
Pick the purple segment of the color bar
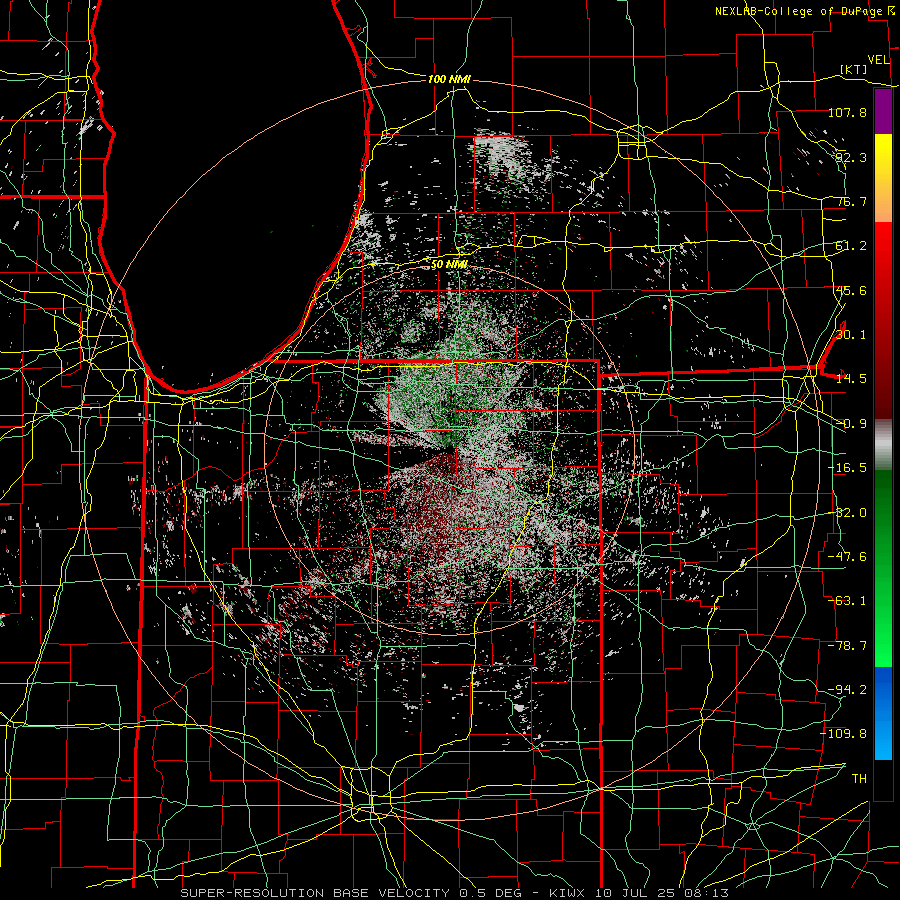(883, 112)
